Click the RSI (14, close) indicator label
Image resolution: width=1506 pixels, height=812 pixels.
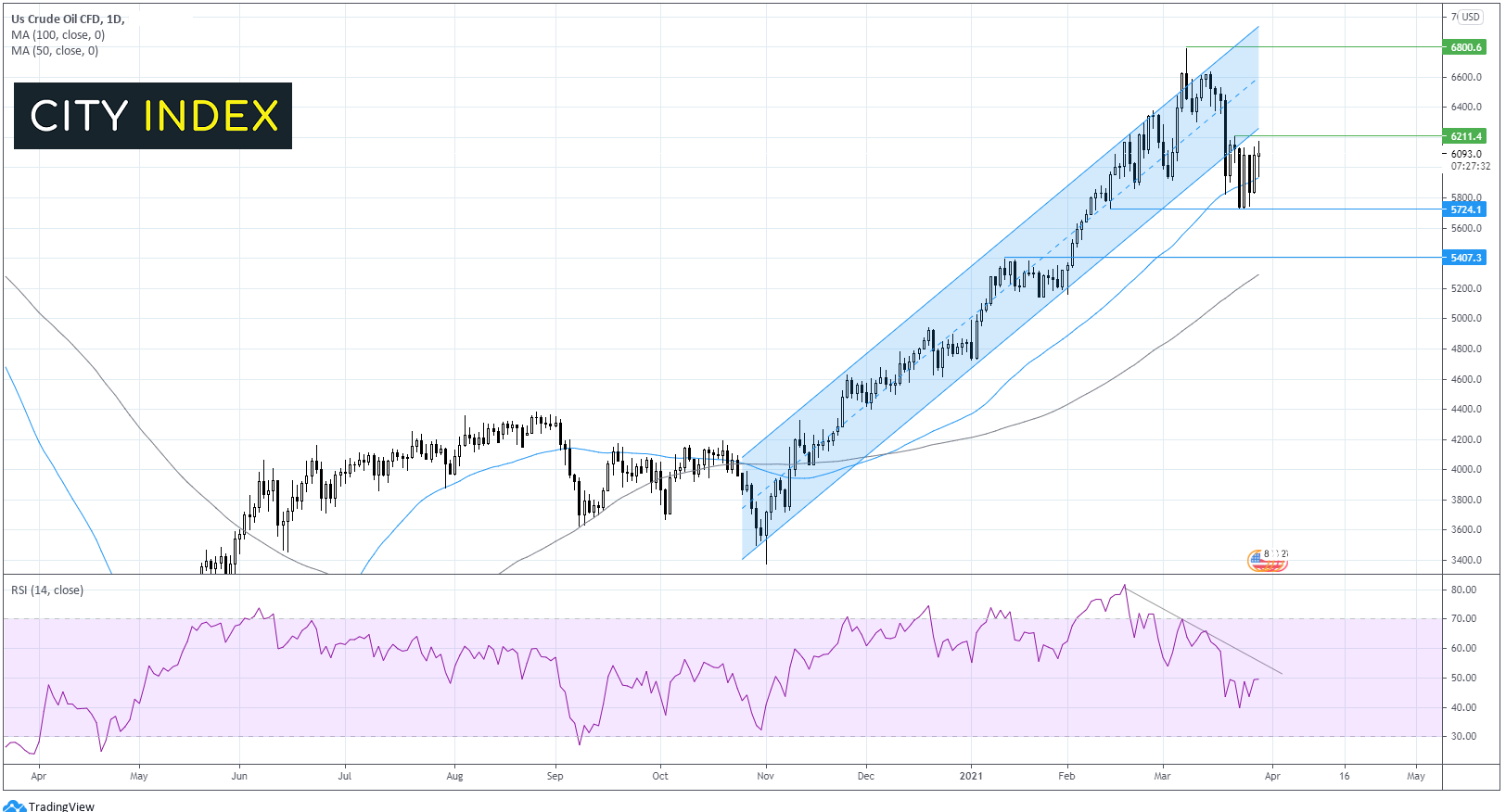(47, 590)
